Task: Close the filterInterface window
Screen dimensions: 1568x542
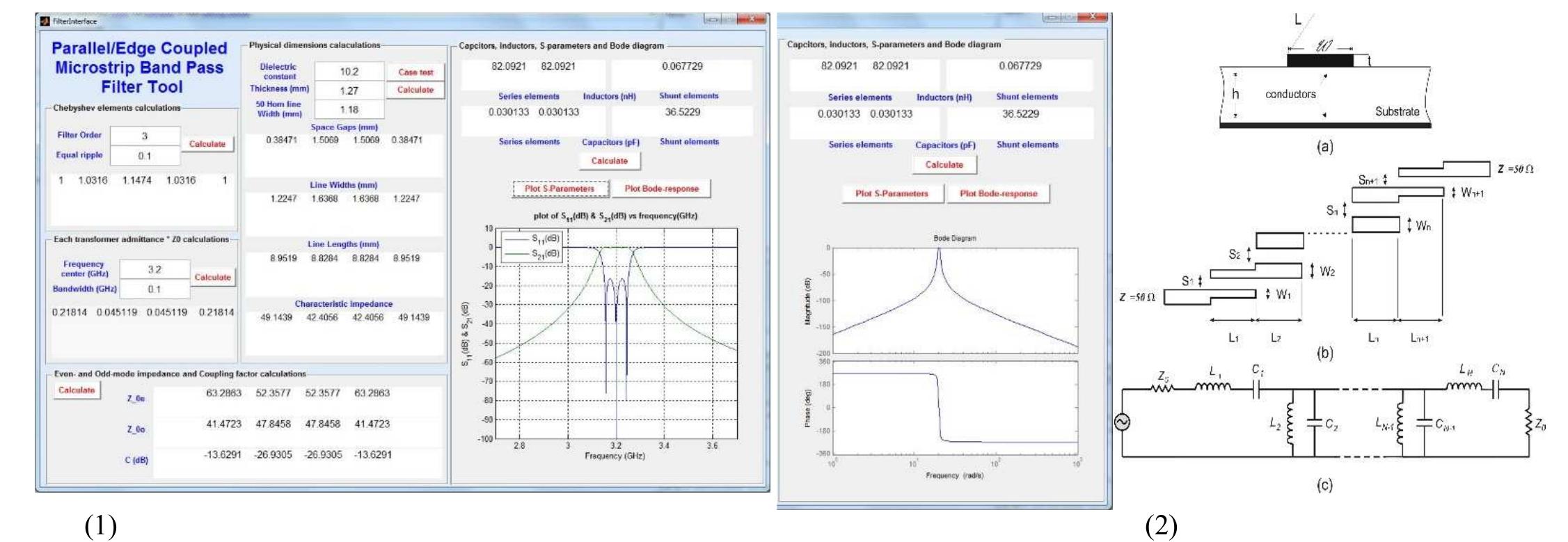Action: [x=751, y=20]
